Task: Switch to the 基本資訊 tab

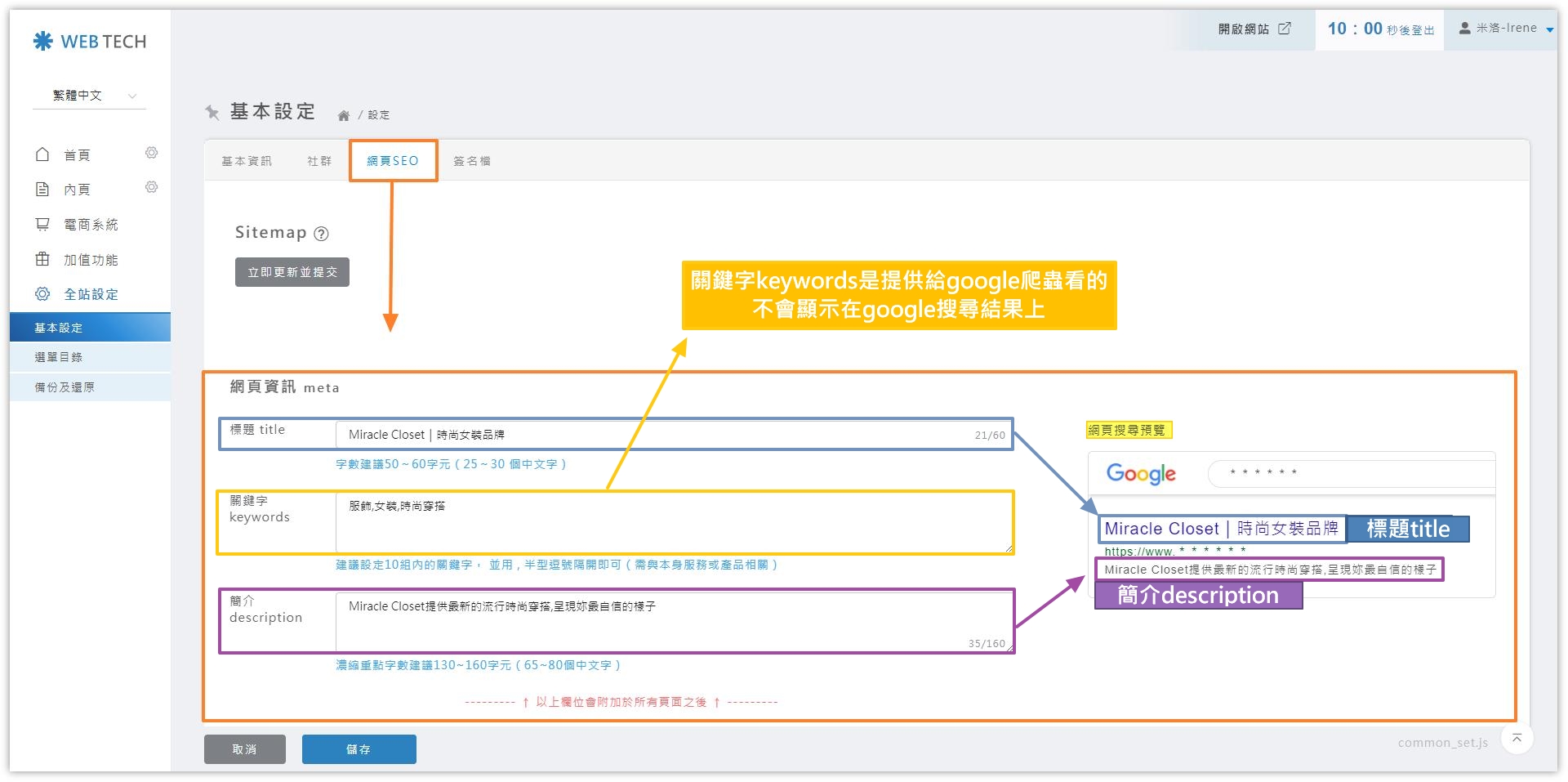Action: (247, 161)
